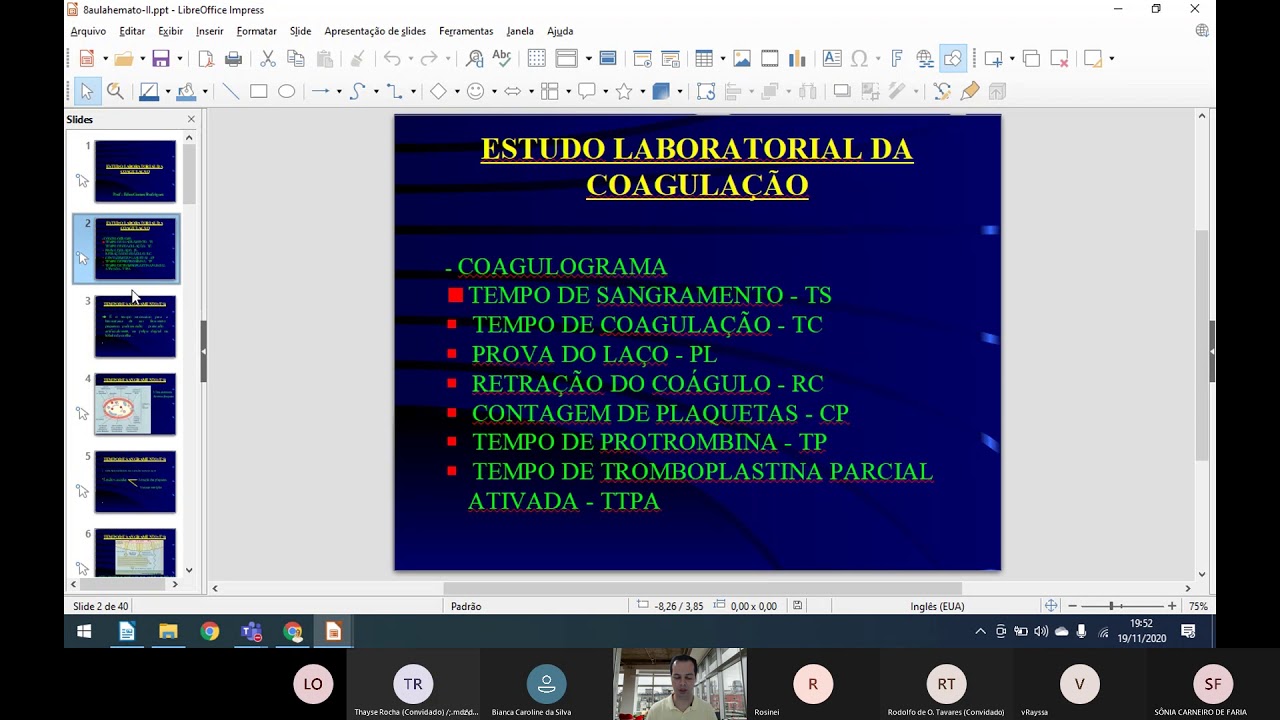This screenshot has width=1280, height=720.
Task: Pick the Ellipse drawing tool
Action: coord(286,91)
